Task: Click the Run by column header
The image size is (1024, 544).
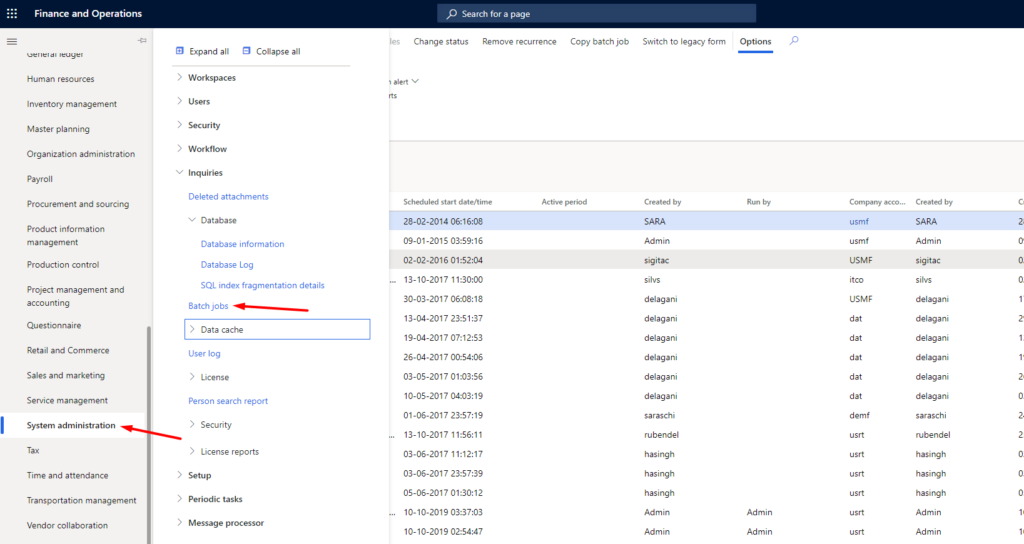Action: click(758, 202)
